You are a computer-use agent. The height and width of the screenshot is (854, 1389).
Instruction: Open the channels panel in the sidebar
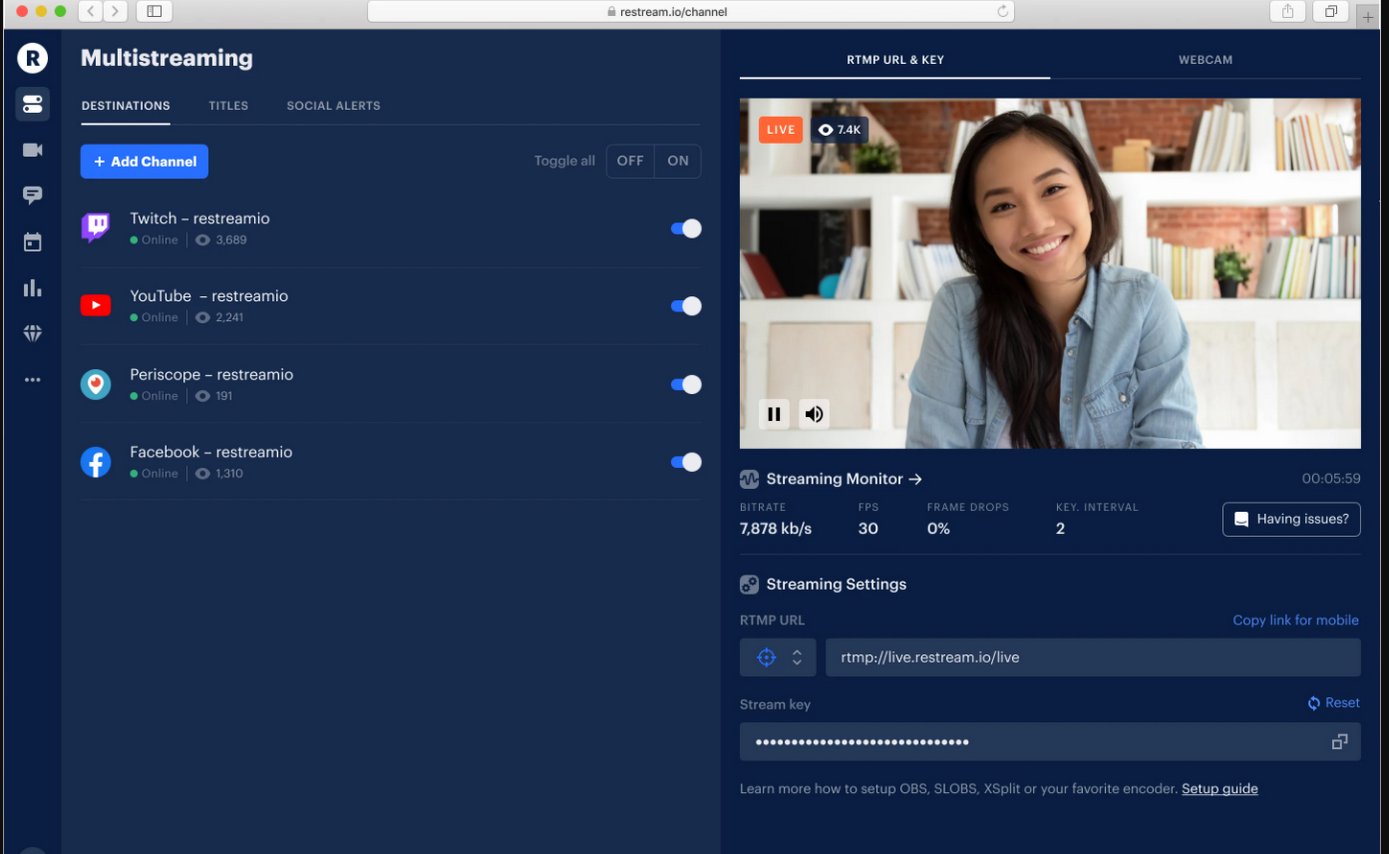coord(32,103)
